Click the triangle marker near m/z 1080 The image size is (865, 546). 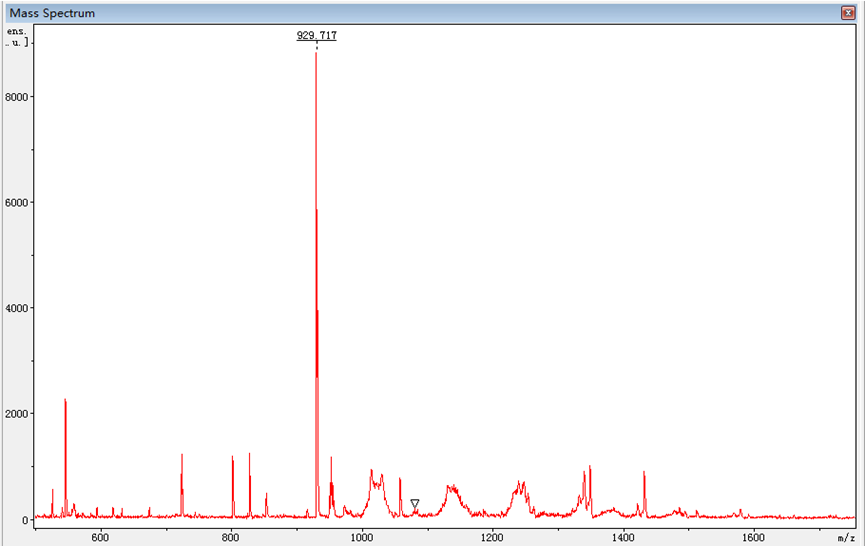pos(415,504)
